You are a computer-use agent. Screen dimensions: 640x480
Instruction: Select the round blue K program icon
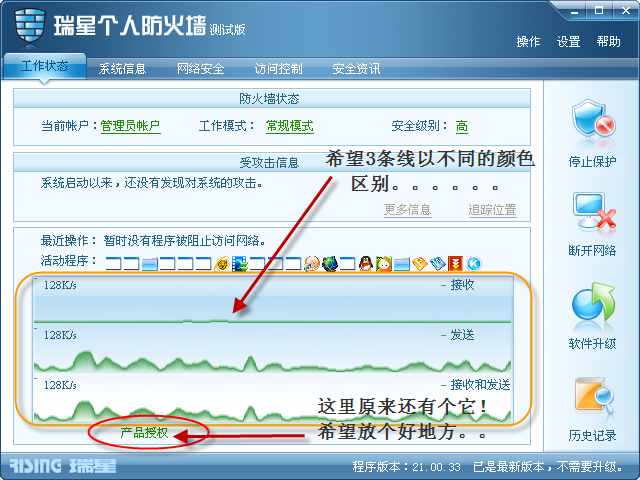[473, 264]
